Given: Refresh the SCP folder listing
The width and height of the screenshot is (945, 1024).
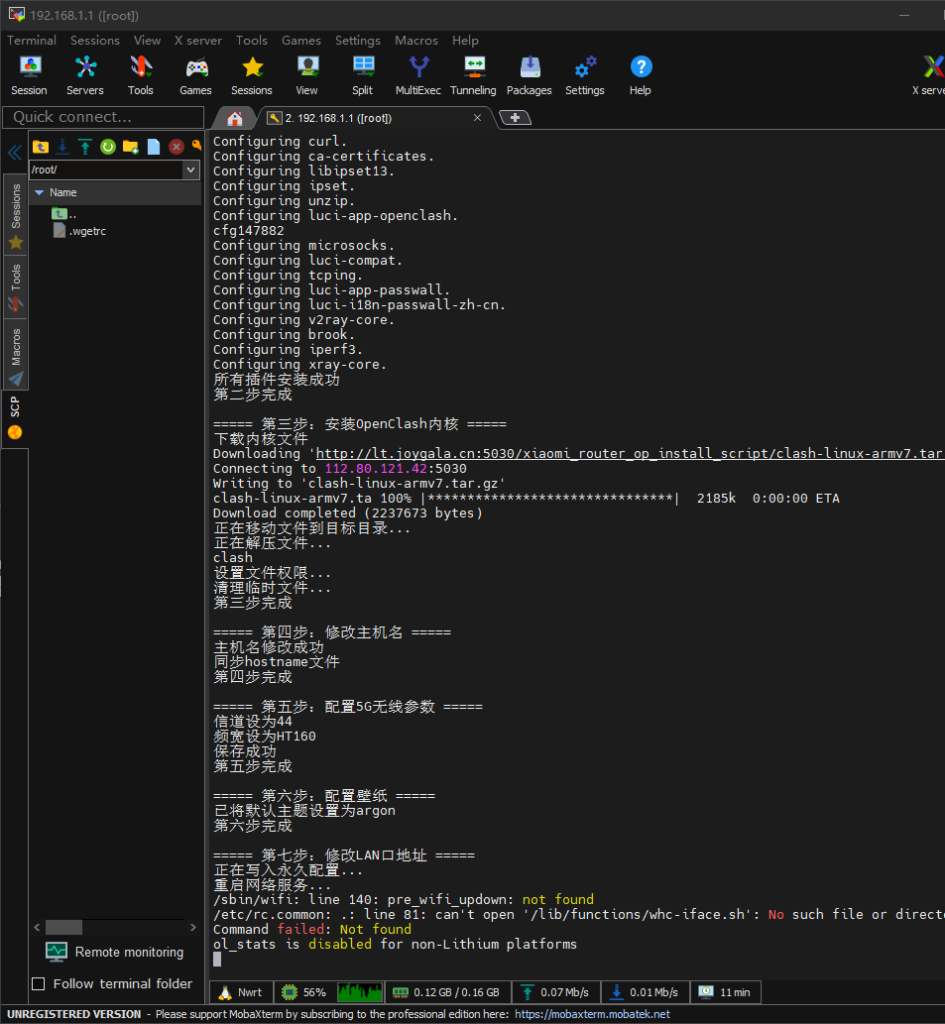Looking at the screenshot, I should [108, 147].
